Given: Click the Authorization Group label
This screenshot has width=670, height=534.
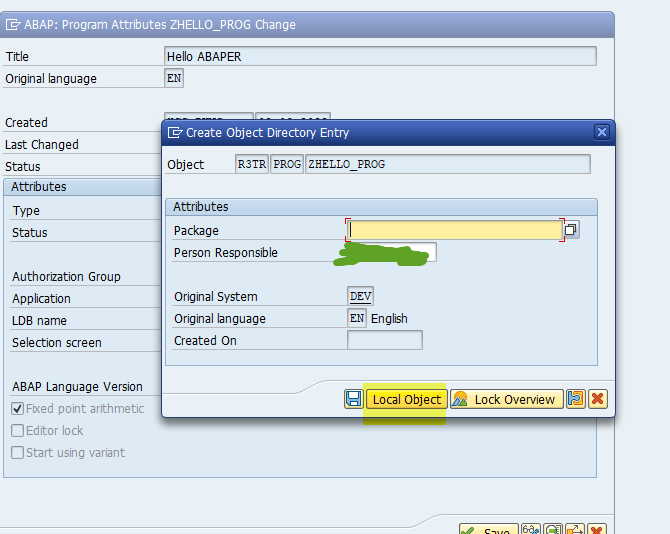Looking at the screenshot, I should [x=66, y=276].
